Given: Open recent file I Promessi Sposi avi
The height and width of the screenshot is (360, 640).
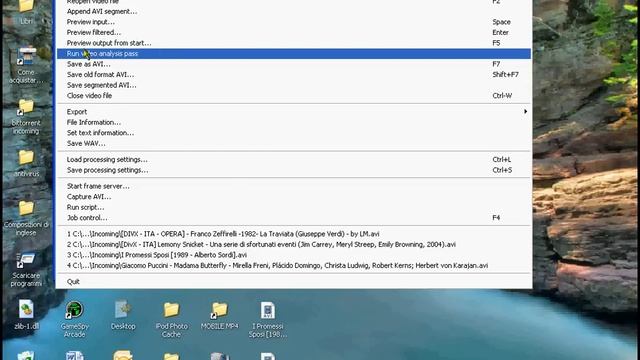Looking at the screenshot, I should 294,255.
